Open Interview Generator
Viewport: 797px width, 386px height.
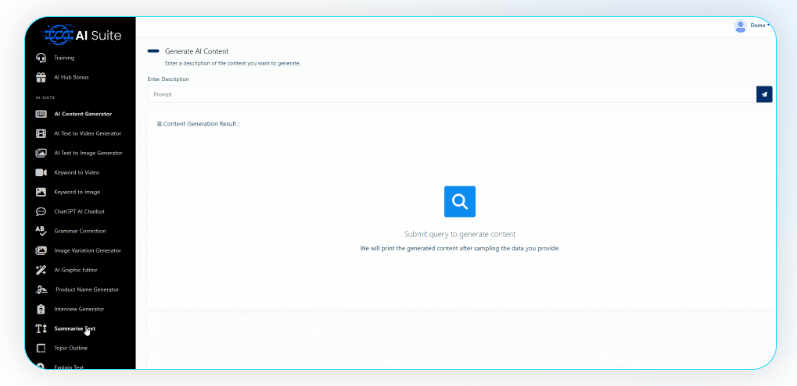pyautogui.click(x=80, y=309)
